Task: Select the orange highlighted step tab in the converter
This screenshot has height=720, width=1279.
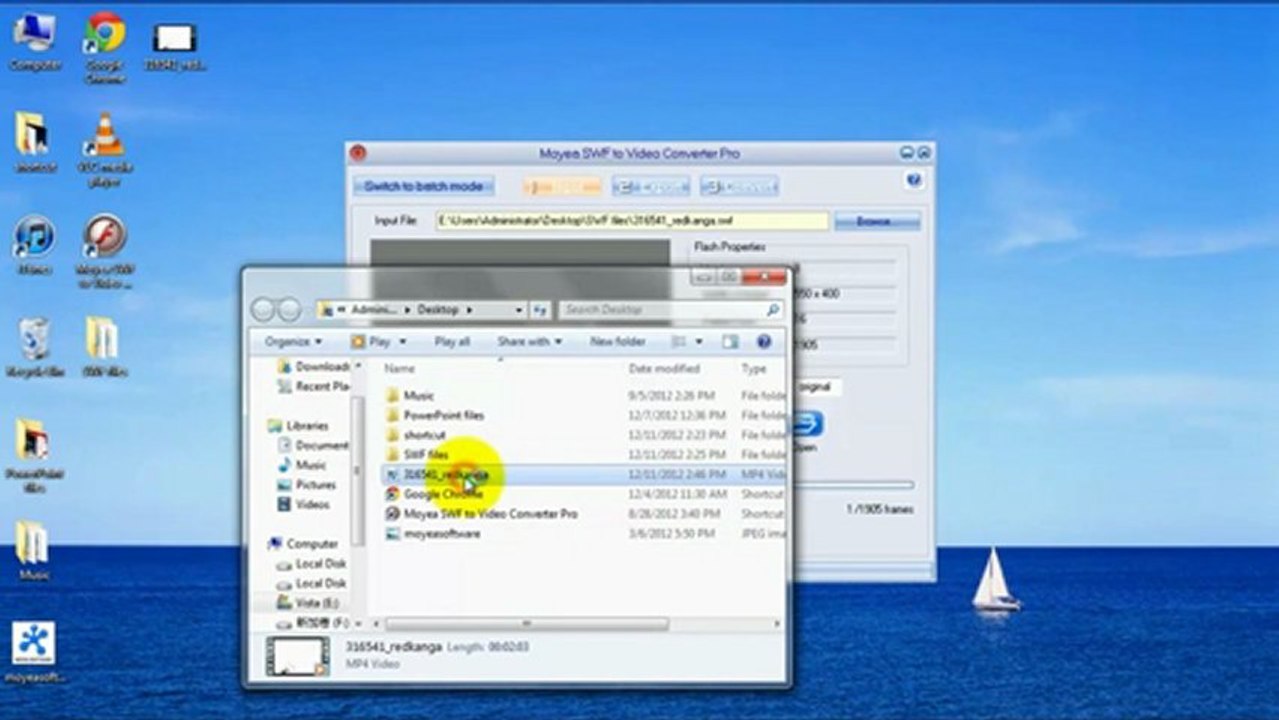Action: (x=562, y=186)
